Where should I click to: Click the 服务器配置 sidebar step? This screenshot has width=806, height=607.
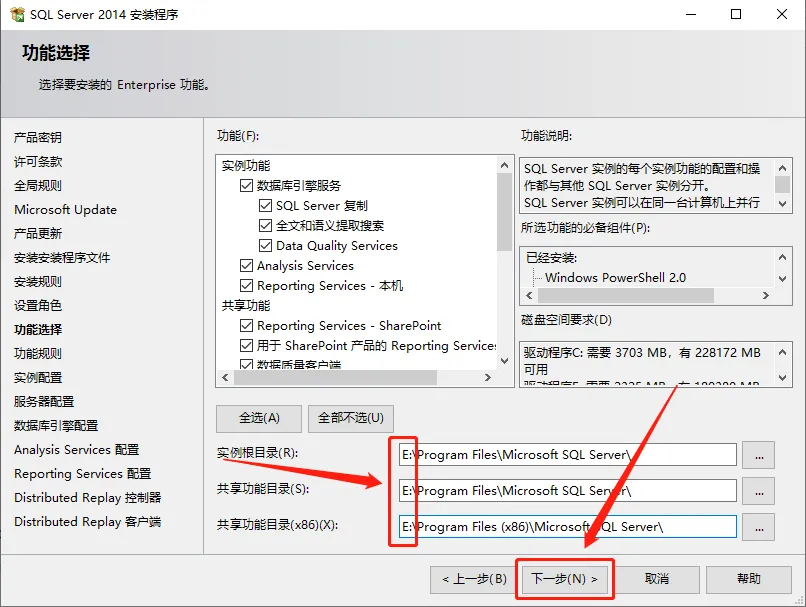click(x=44, y=401)
